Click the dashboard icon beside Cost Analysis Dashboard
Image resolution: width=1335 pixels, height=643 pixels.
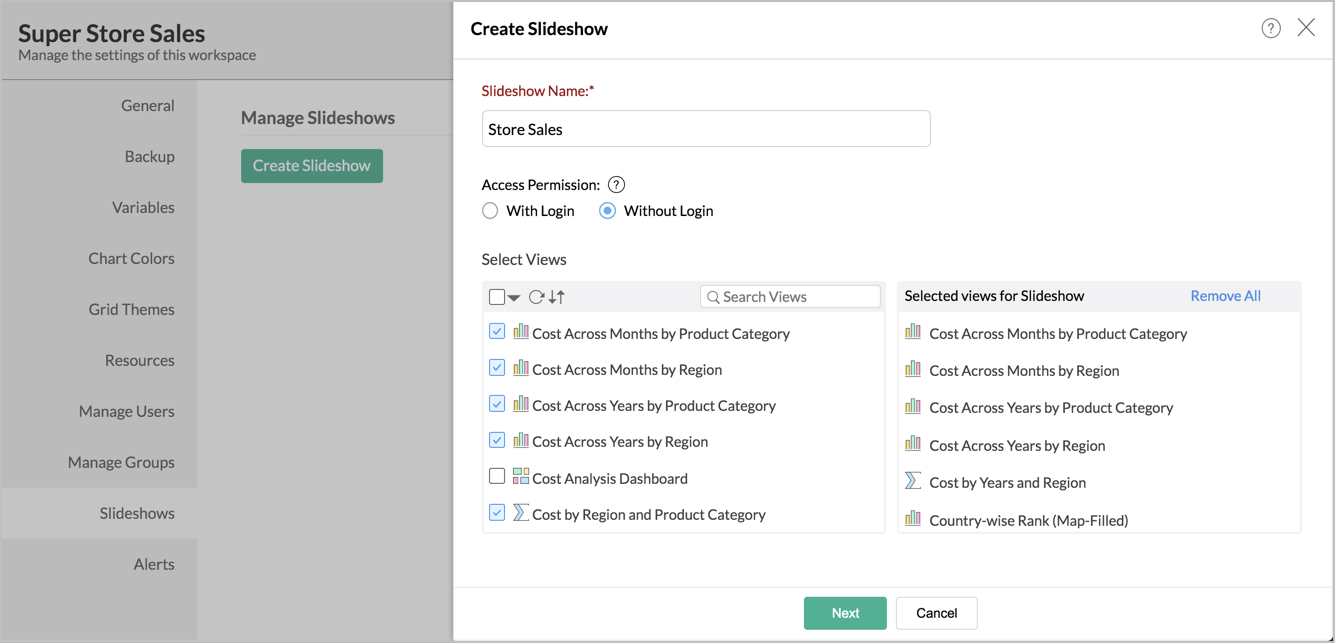[x=521, y=477]
